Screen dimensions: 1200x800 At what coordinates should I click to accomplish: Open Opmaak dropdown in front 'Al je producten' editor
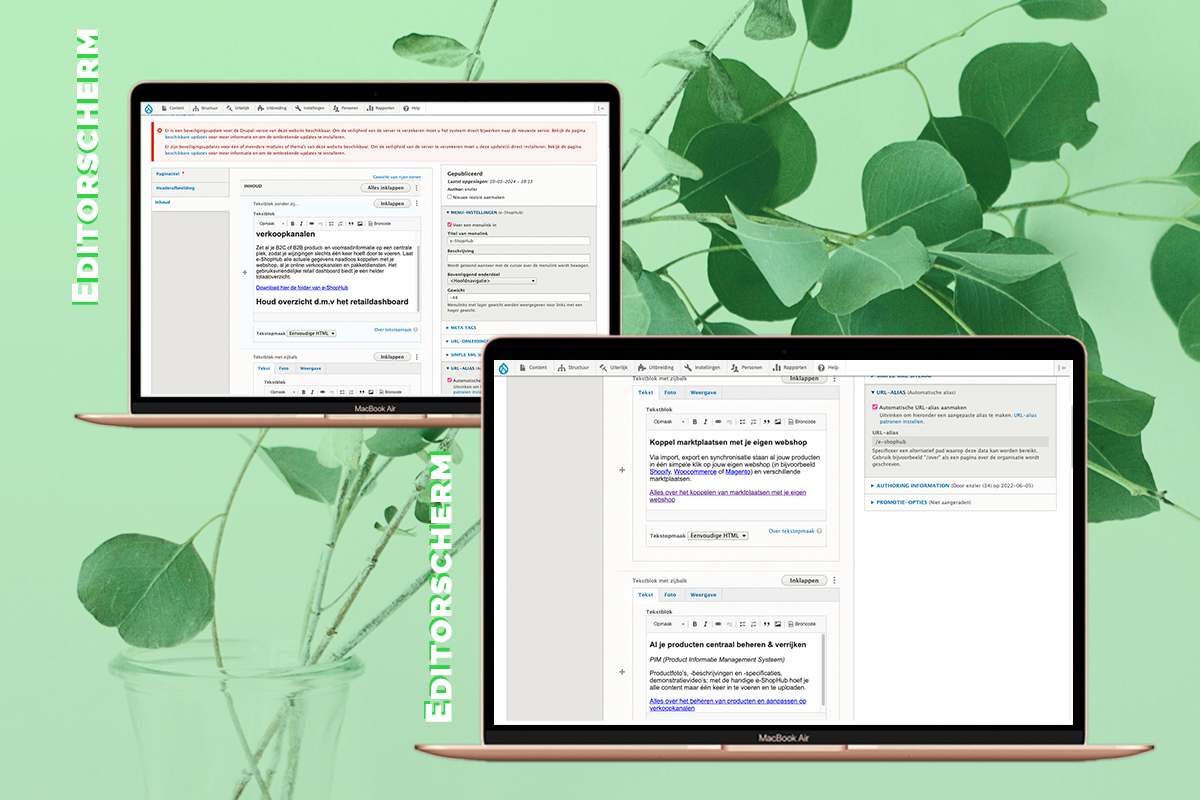click(667, 623)
